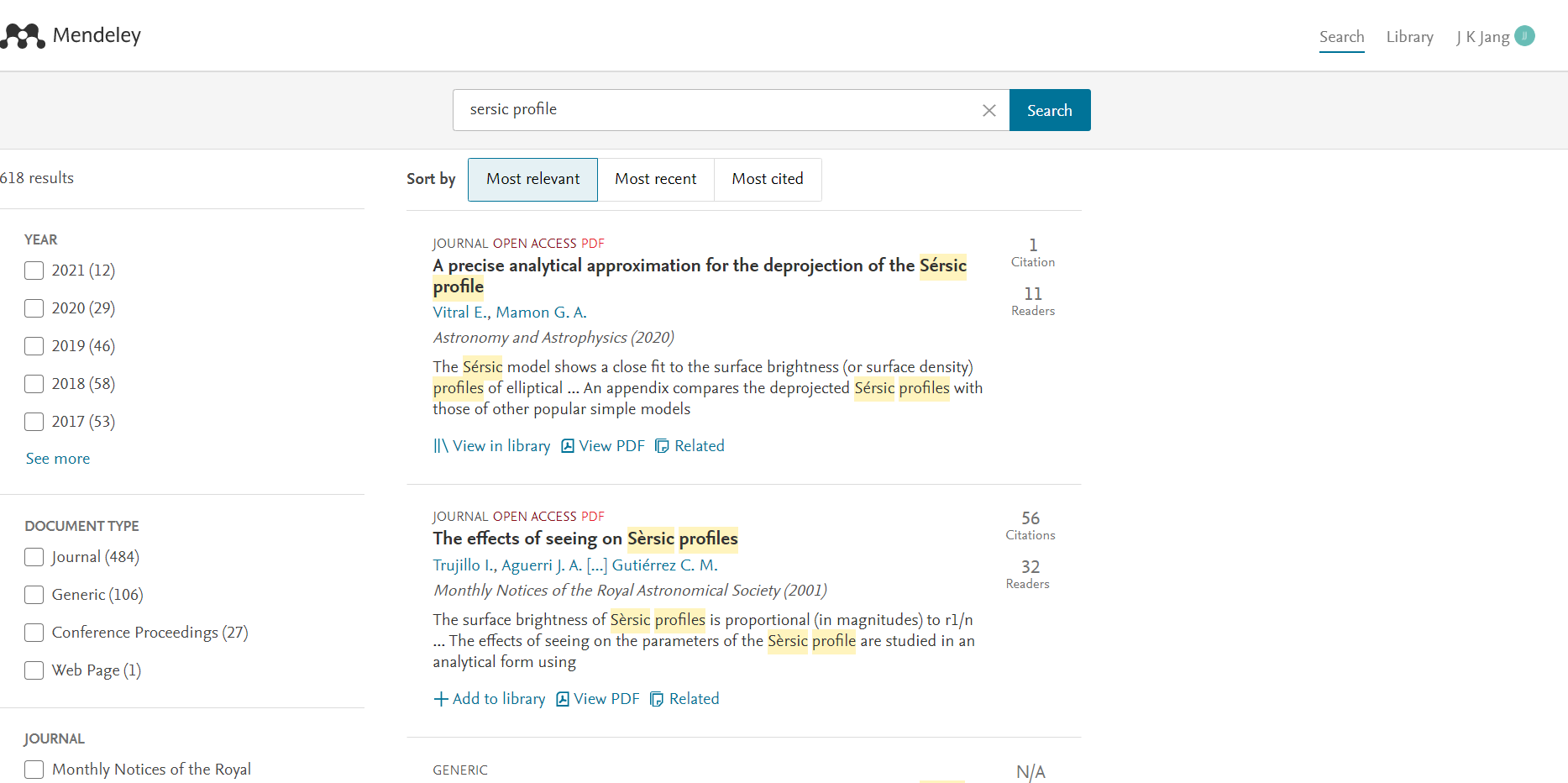
Task: Open View PDF for the Trujillo paper
Action: [598, 699]
